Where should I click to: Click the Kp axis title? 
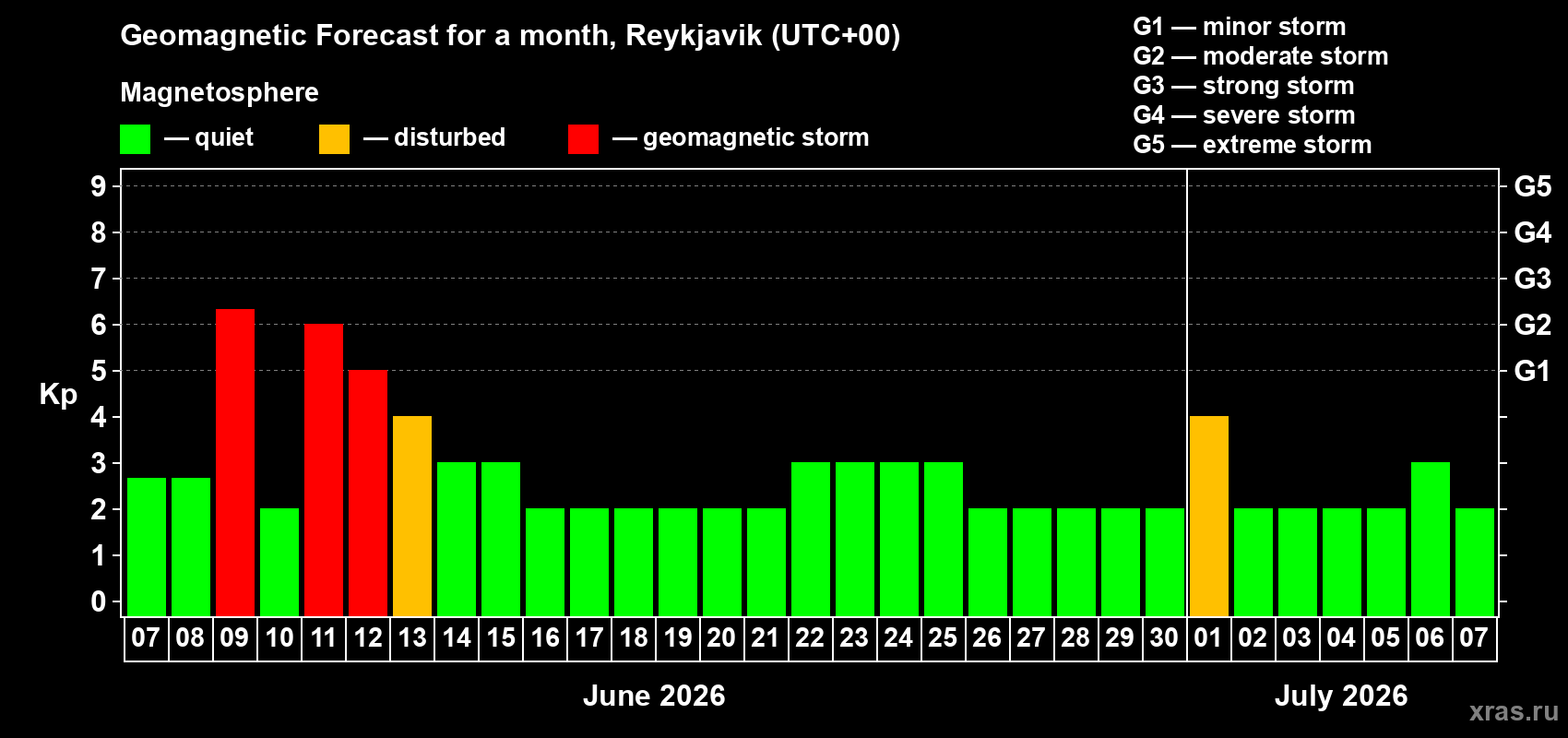(58, 395)
